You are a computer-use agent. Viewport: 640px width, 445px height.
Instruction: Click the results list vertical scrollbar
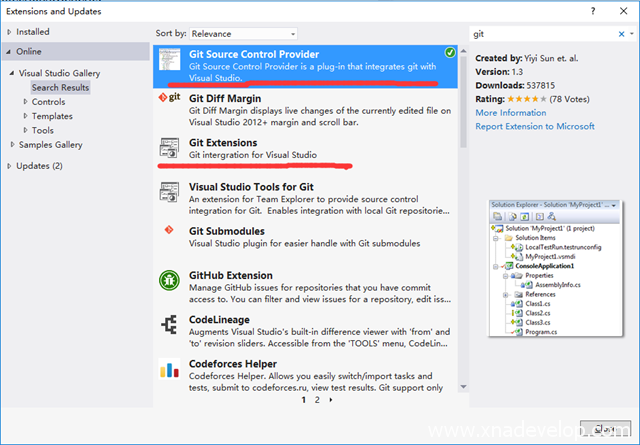[x=462, y=200]
